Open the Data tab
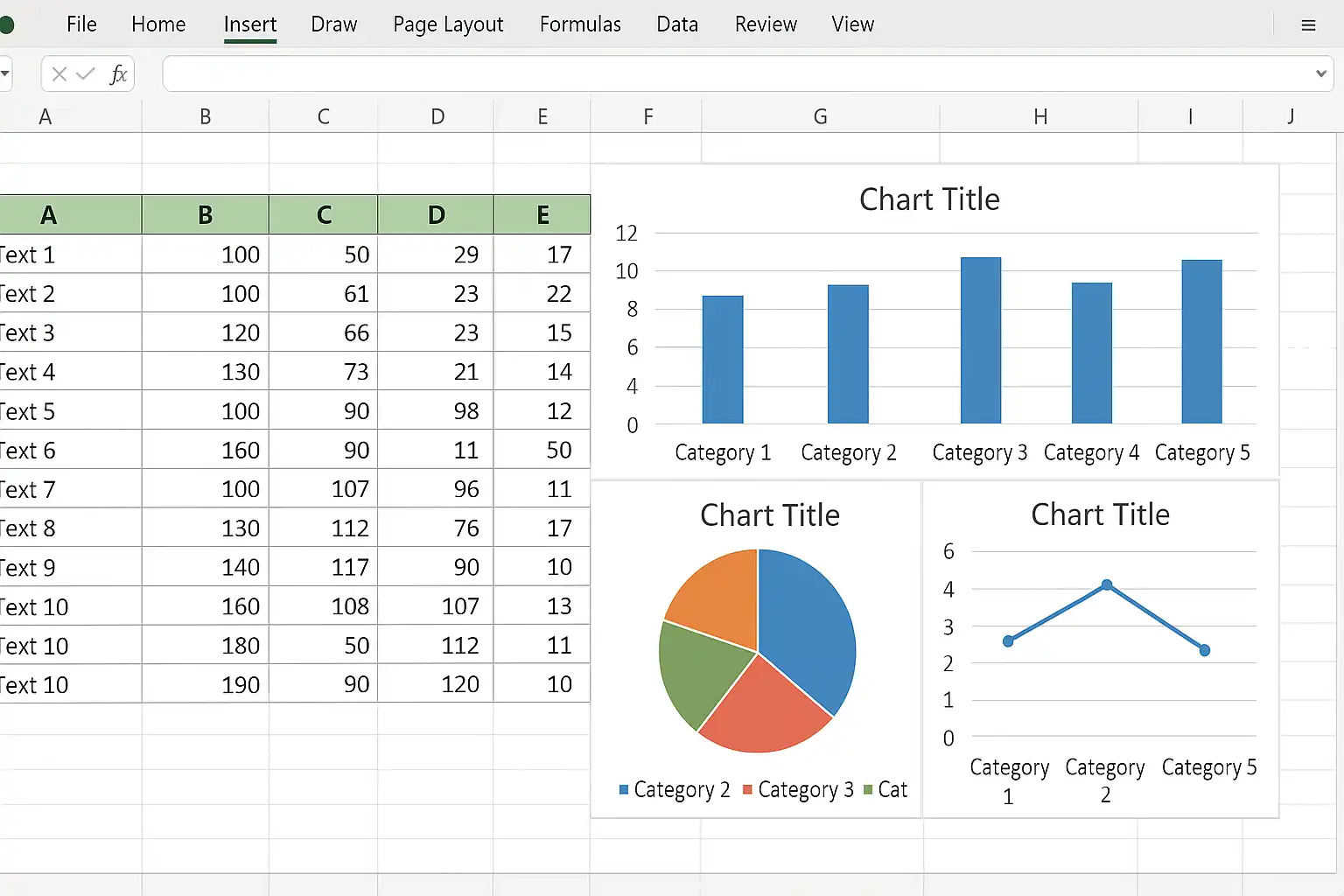The image size is (1344, 896). (677, 24)
